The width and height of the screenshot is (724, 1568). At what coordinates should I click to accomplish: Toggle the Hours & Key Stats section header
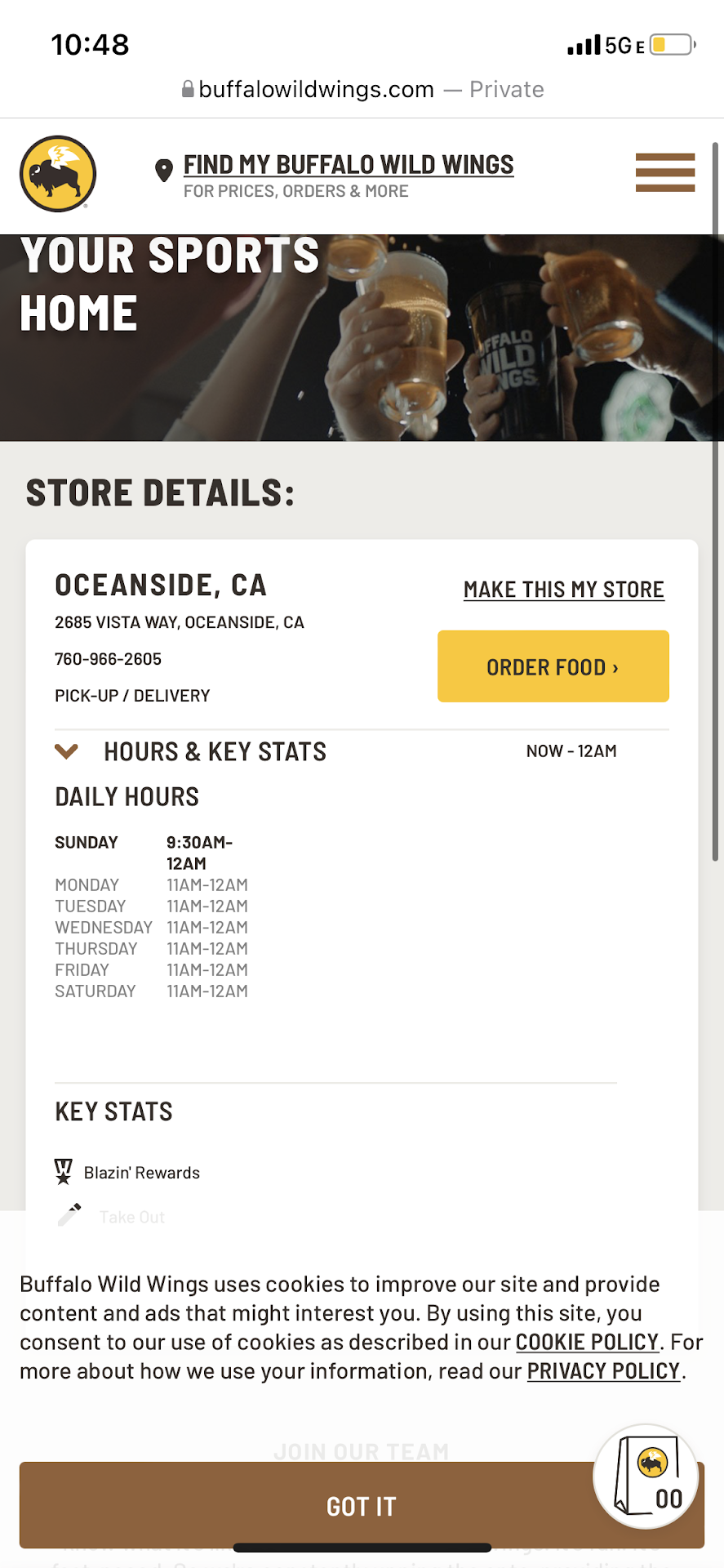point(215,751)
